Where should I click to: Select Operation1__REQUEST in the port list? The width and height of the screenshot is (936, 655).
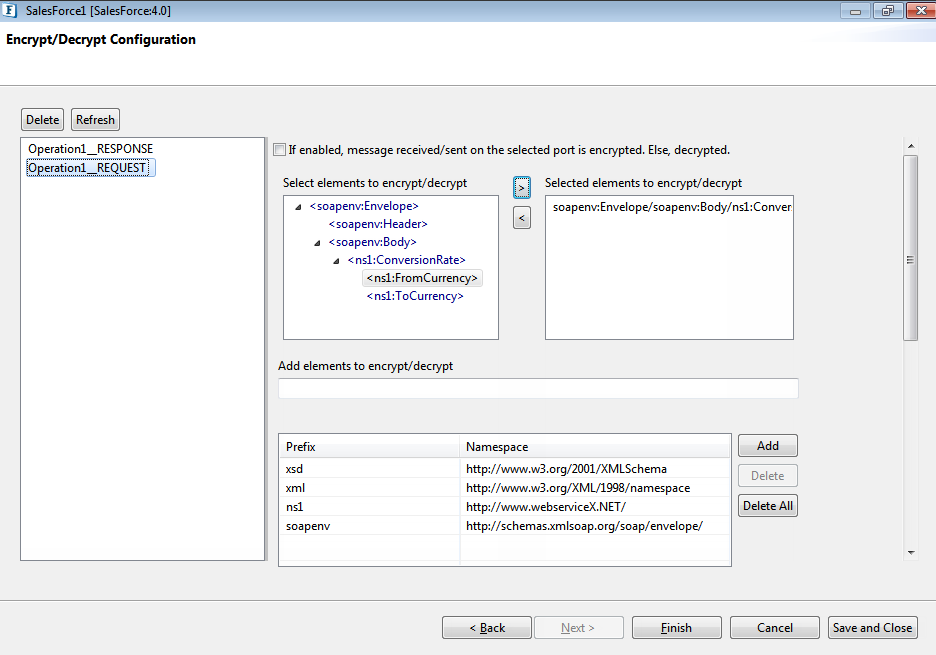tap(91, 168)
